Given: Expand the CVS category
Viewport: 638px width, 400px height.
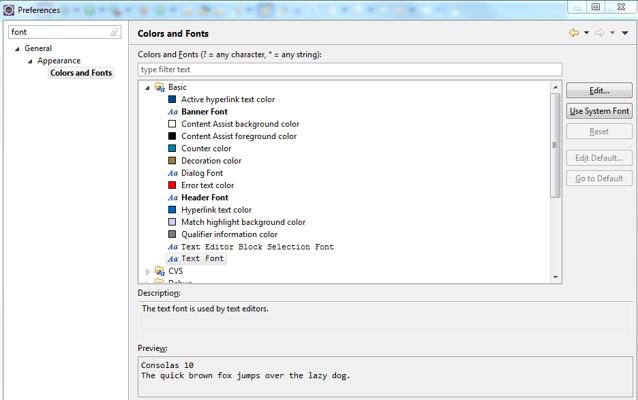Looking at the screenshot, I should [x=148, y=271].
